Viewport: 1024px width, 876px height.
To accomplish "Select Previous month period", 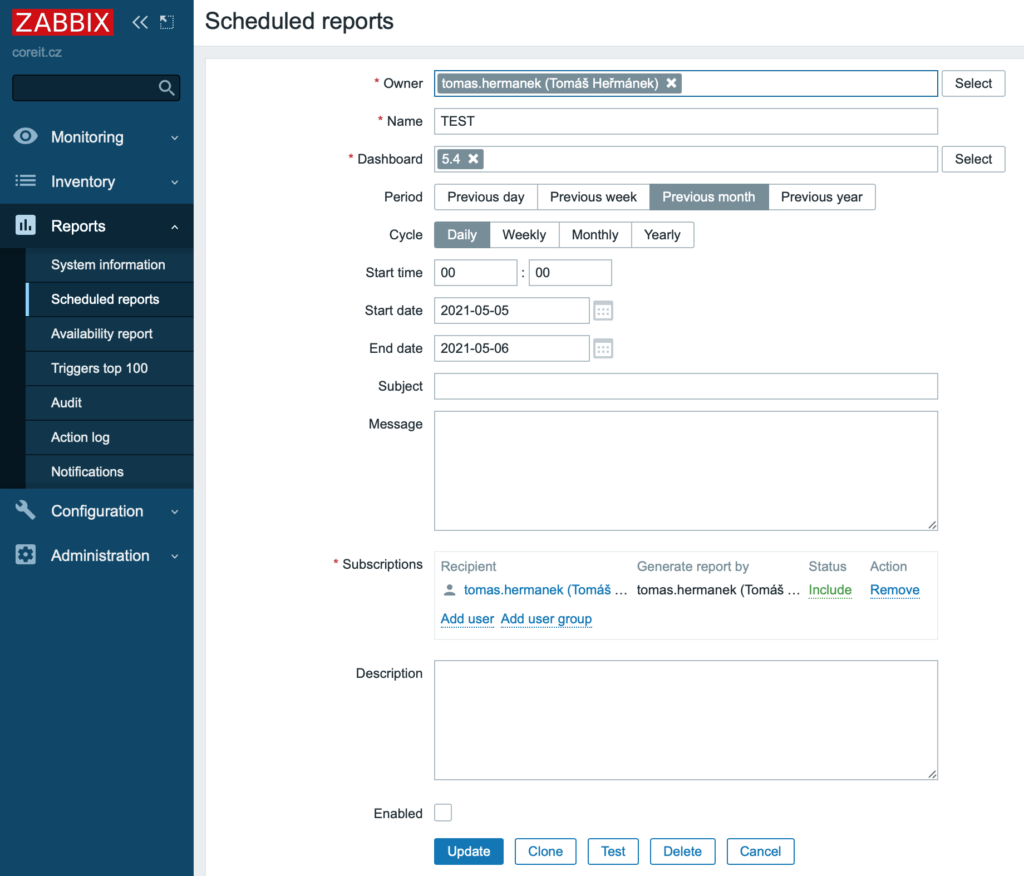I will (709, 197).
